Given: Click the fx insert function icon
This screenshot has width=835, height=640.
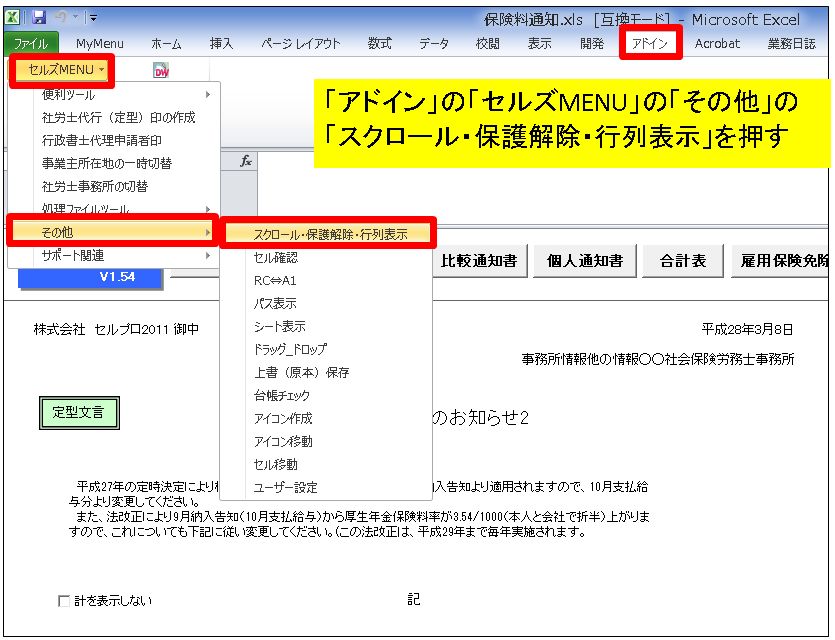Looking at the screenshot, I should click(245, 161).
